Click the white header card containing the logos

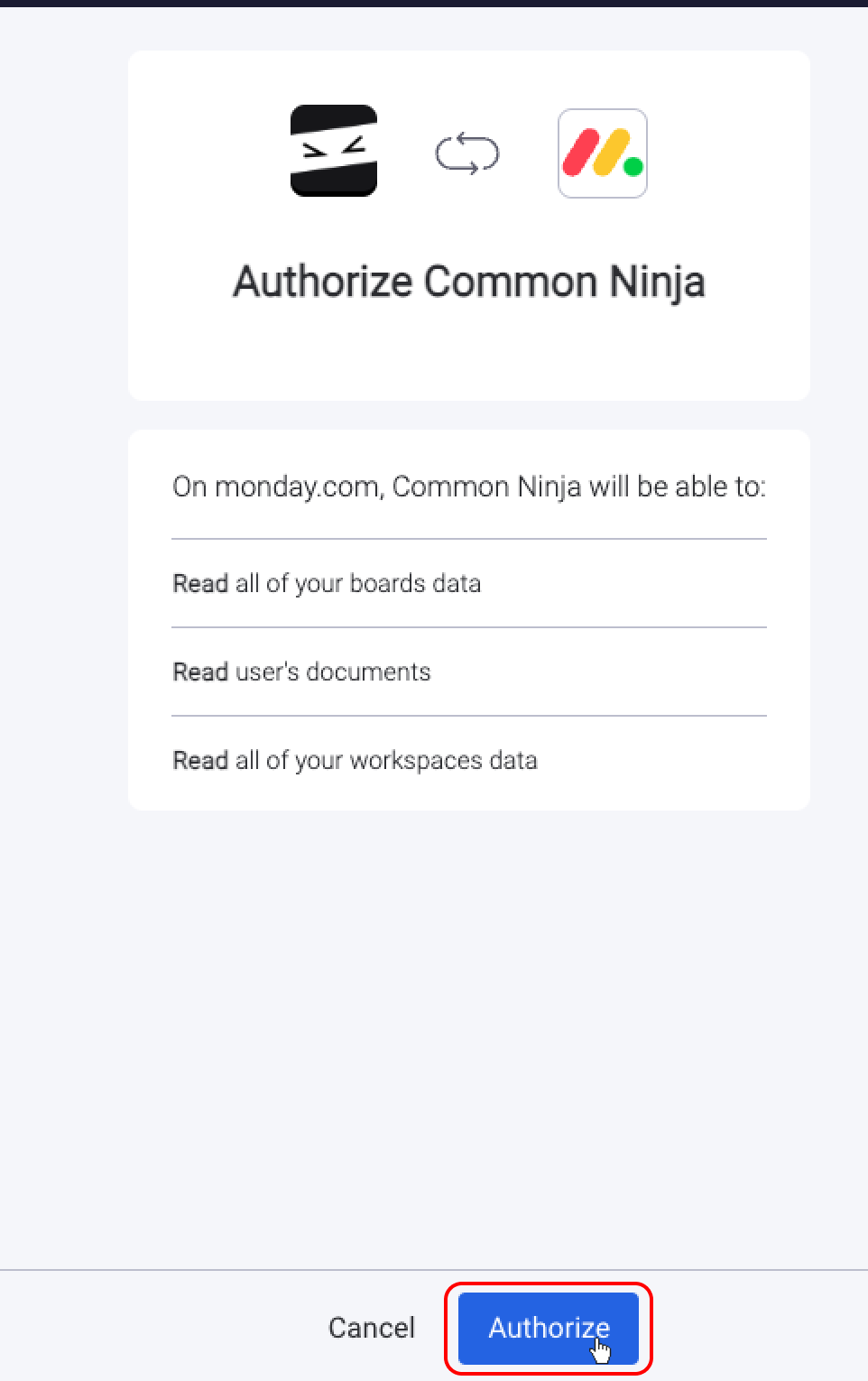[469, 226]
